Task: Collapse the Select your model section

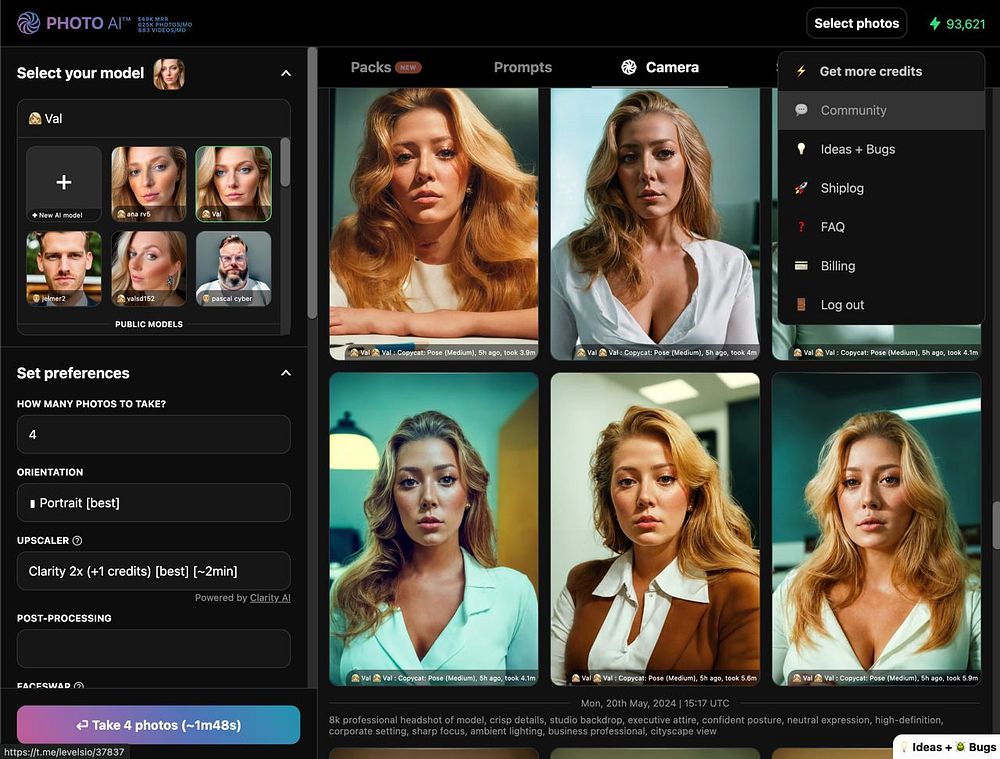Action: [x=286, y=73]
